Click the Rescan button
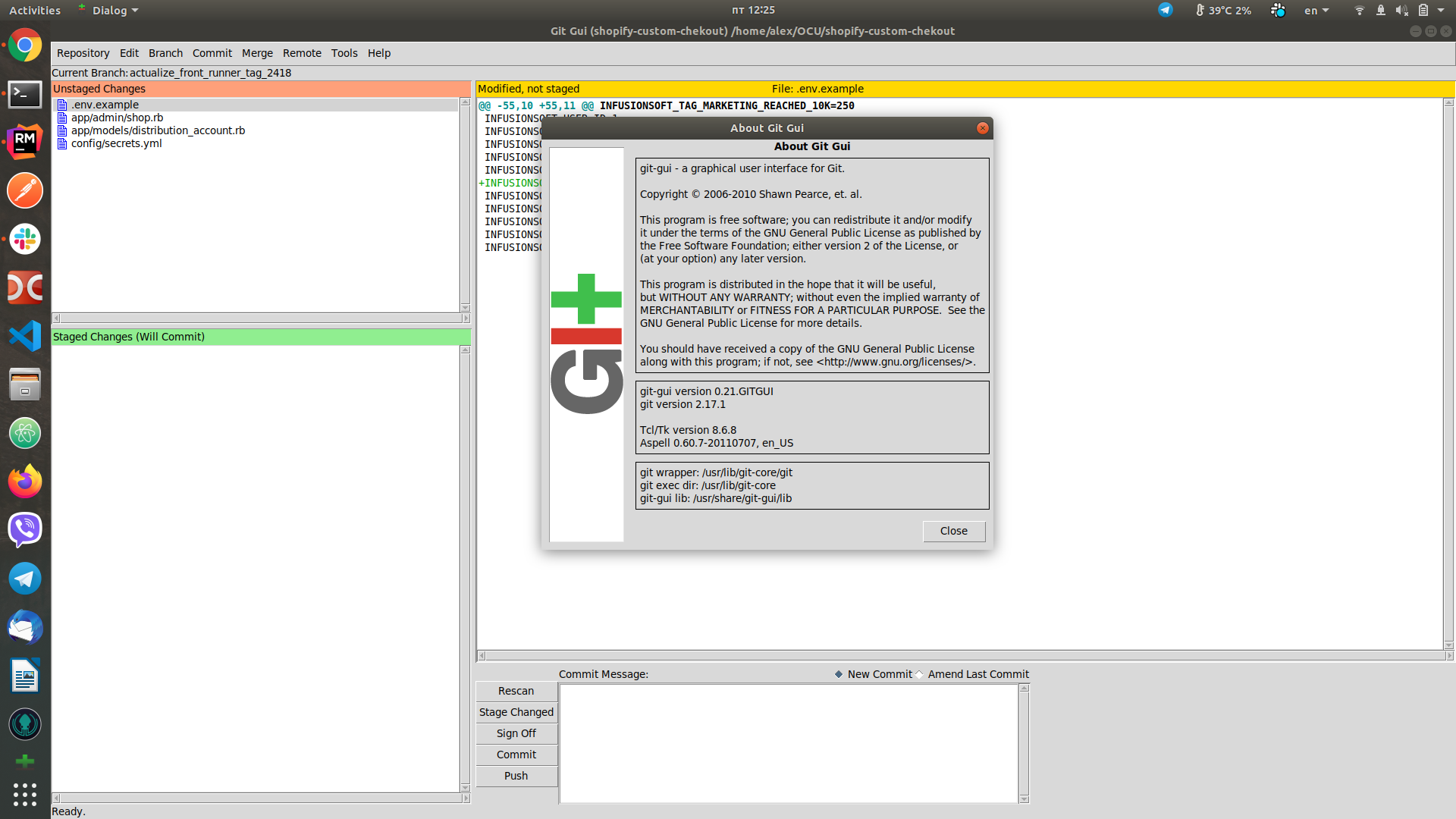This screenshot has width=1456, height=819. pos(516,691)
